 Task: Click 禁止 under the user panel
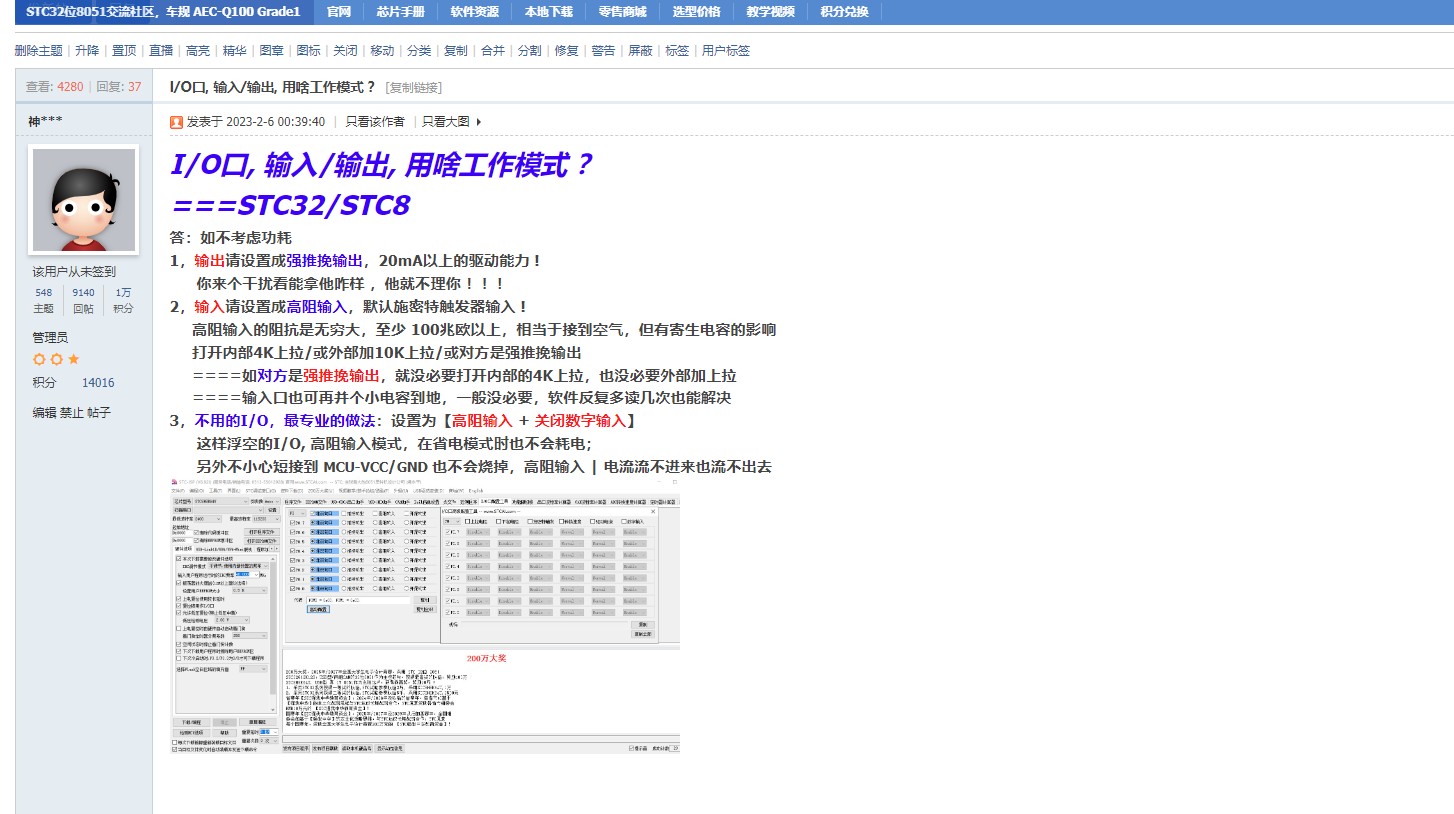[72, 412]
